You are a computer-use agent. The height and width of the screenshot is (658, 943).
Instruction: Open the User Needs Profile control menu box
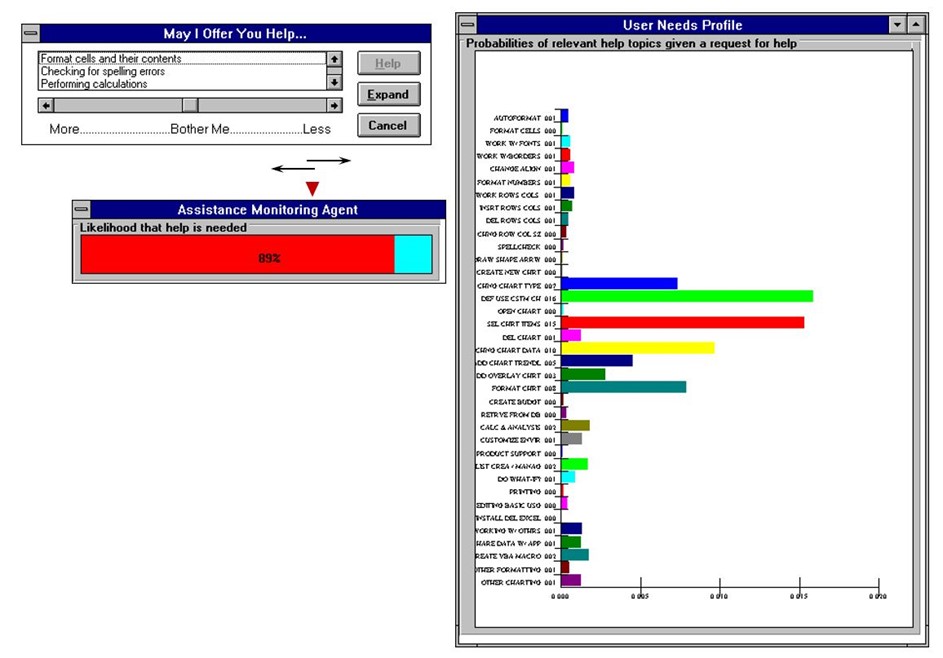pos(467,25)
